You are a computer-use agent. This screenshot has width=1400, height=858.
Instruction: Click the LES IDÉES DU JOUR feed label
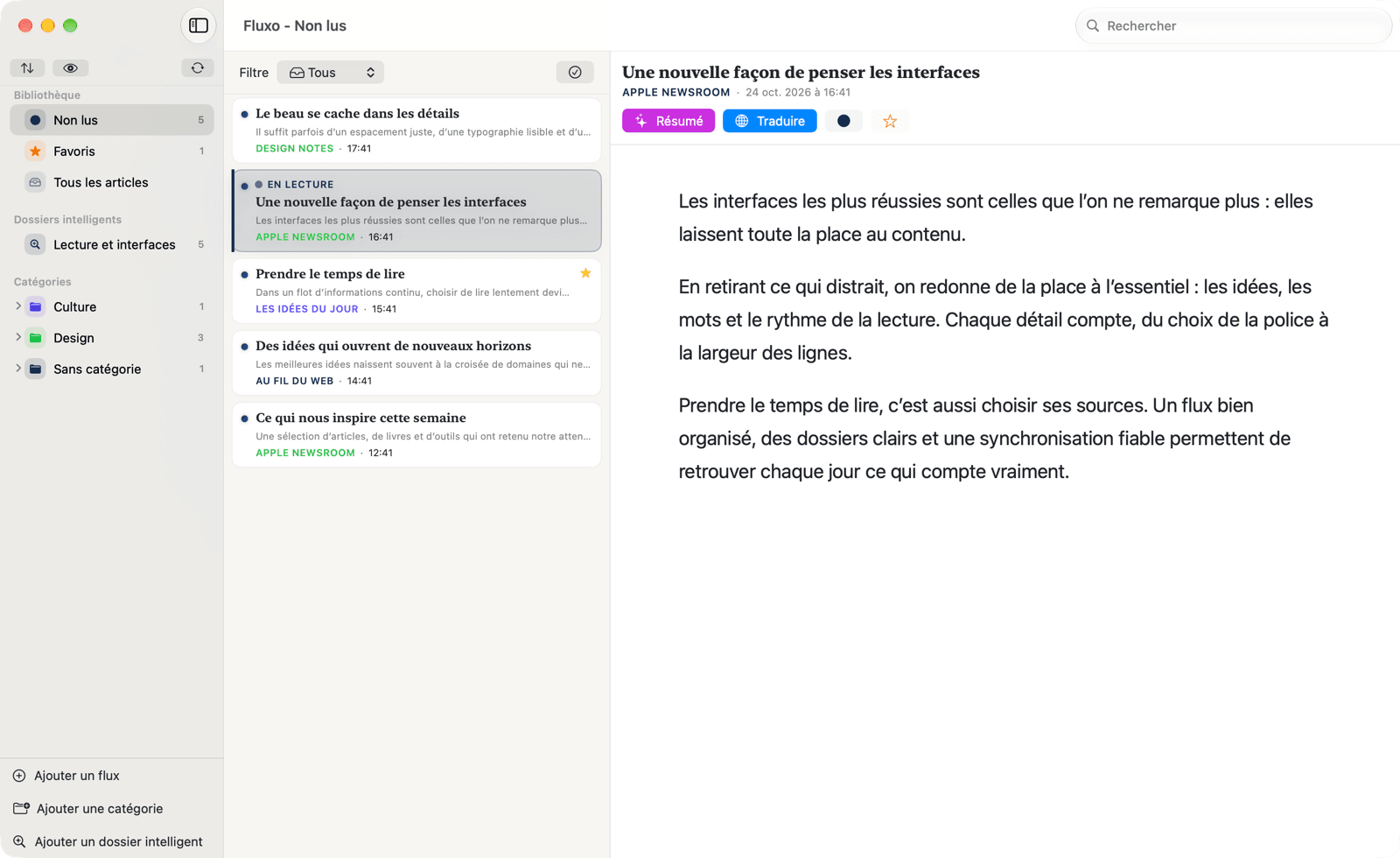click(x=306, y=308)
